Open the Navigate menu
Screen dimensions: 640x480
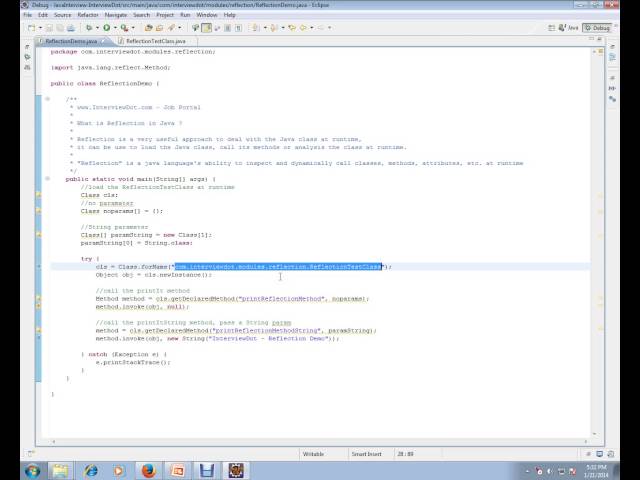pyautogui.click(x=116, y=15)
